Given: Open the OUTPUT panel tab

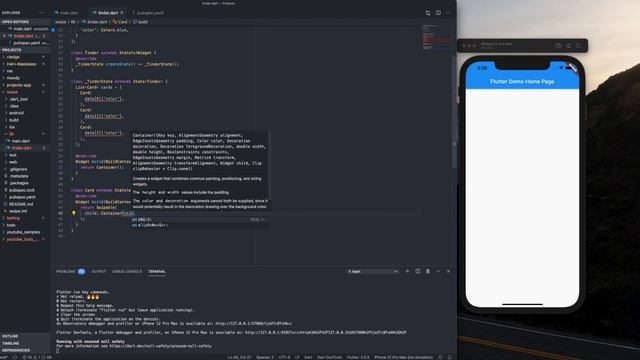Looking at the screenshot, I should [x=98, y=271].
